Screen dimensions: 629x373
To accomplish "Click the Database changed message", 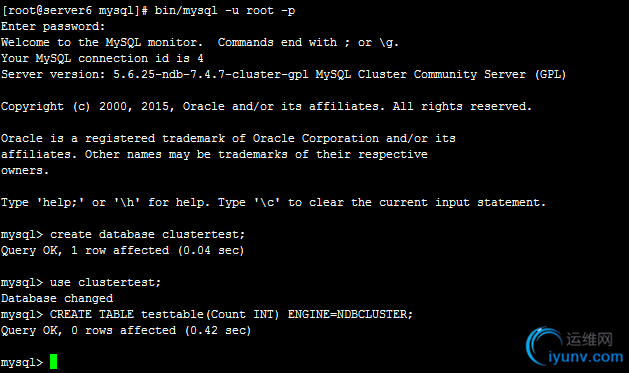I will coord(57,298).
